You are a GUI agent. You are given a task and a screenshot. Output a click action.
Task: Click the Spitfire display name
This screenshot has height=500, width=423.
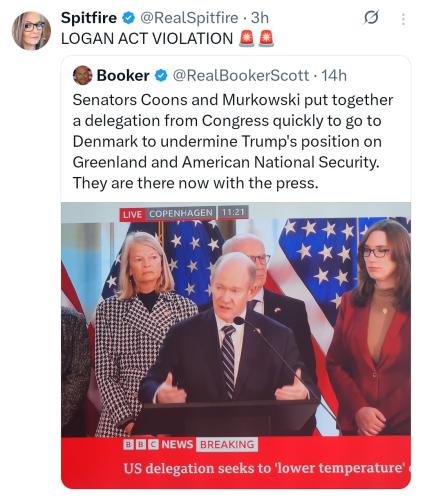pos(89,18)
